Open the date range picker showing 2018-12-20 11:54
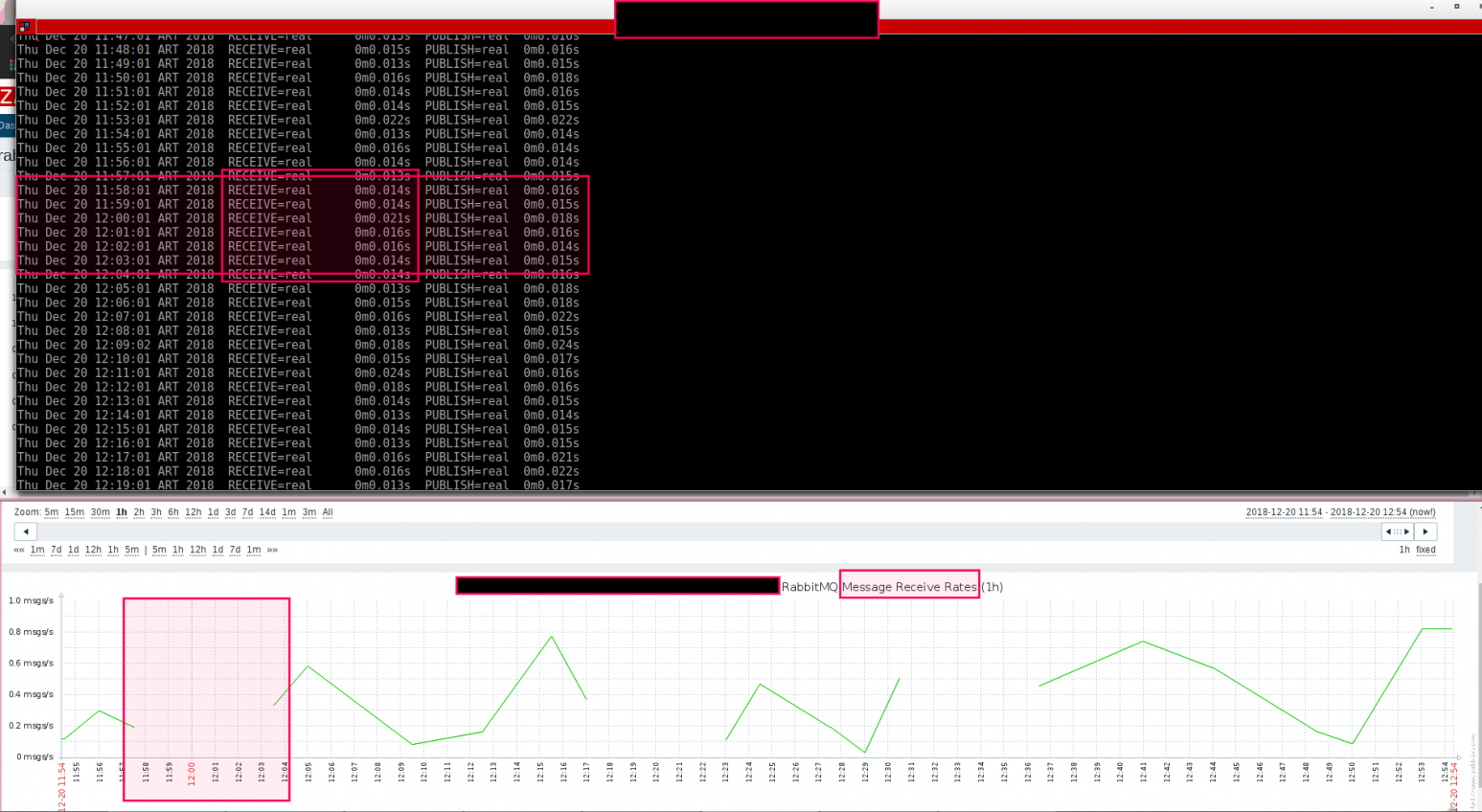The image size is (1482, 812). 1284,512
